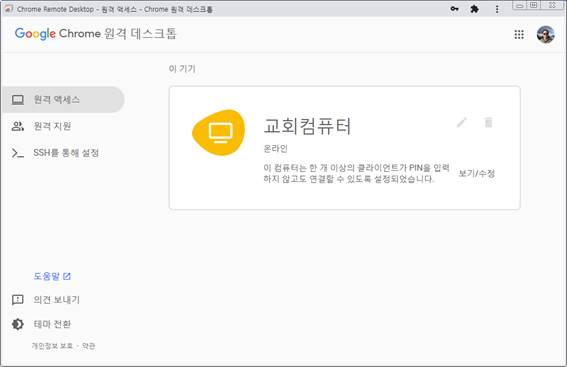Screen dimensions: 567x367
Task: Click 테마 전환 theme switch
Action: [x=41, y=324]
